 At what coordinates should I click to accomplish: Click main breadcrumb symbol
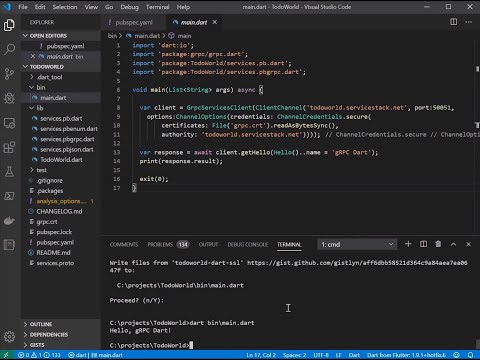pos(180,36)
